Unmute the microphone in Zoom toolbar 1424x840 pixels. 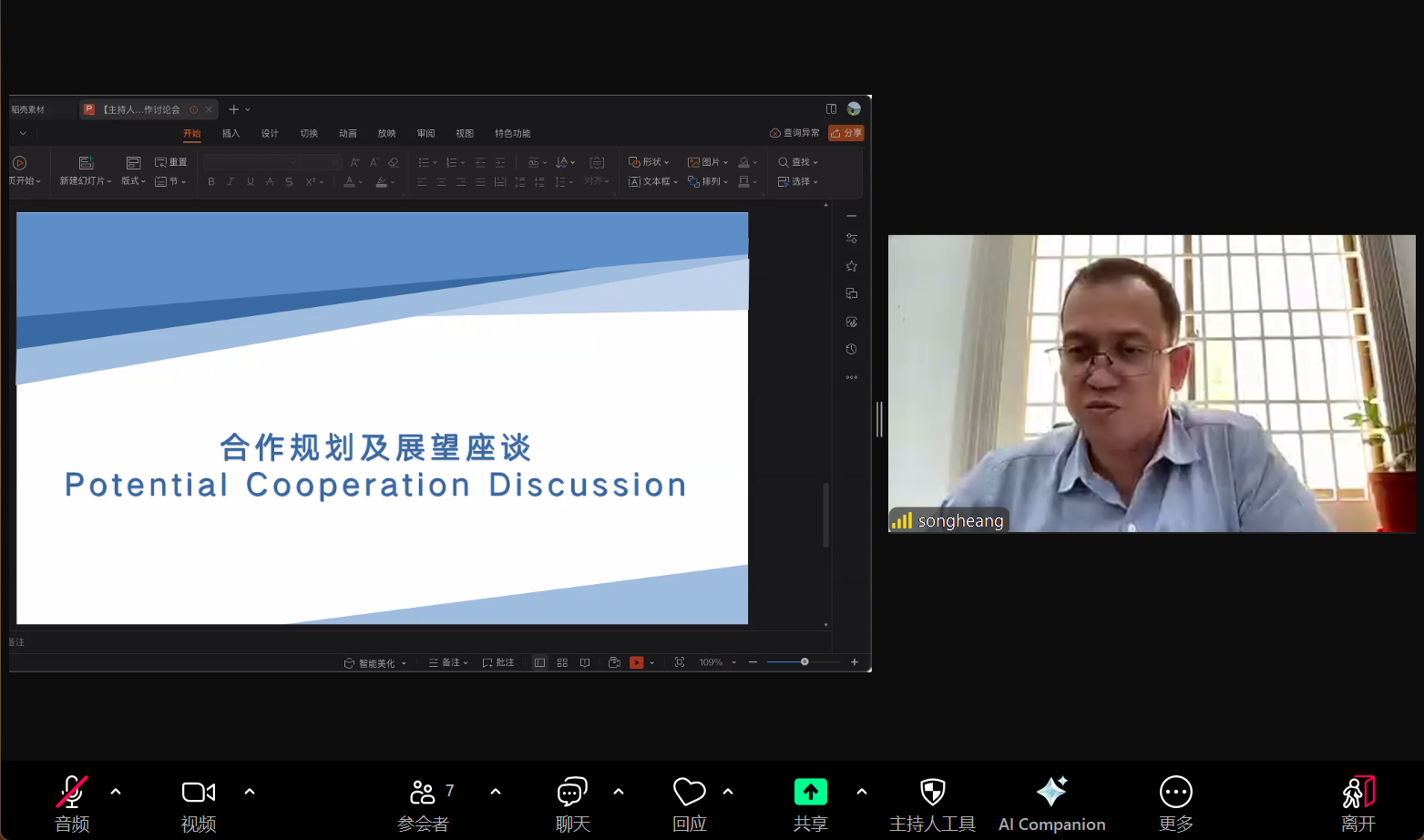pos(72,794)
